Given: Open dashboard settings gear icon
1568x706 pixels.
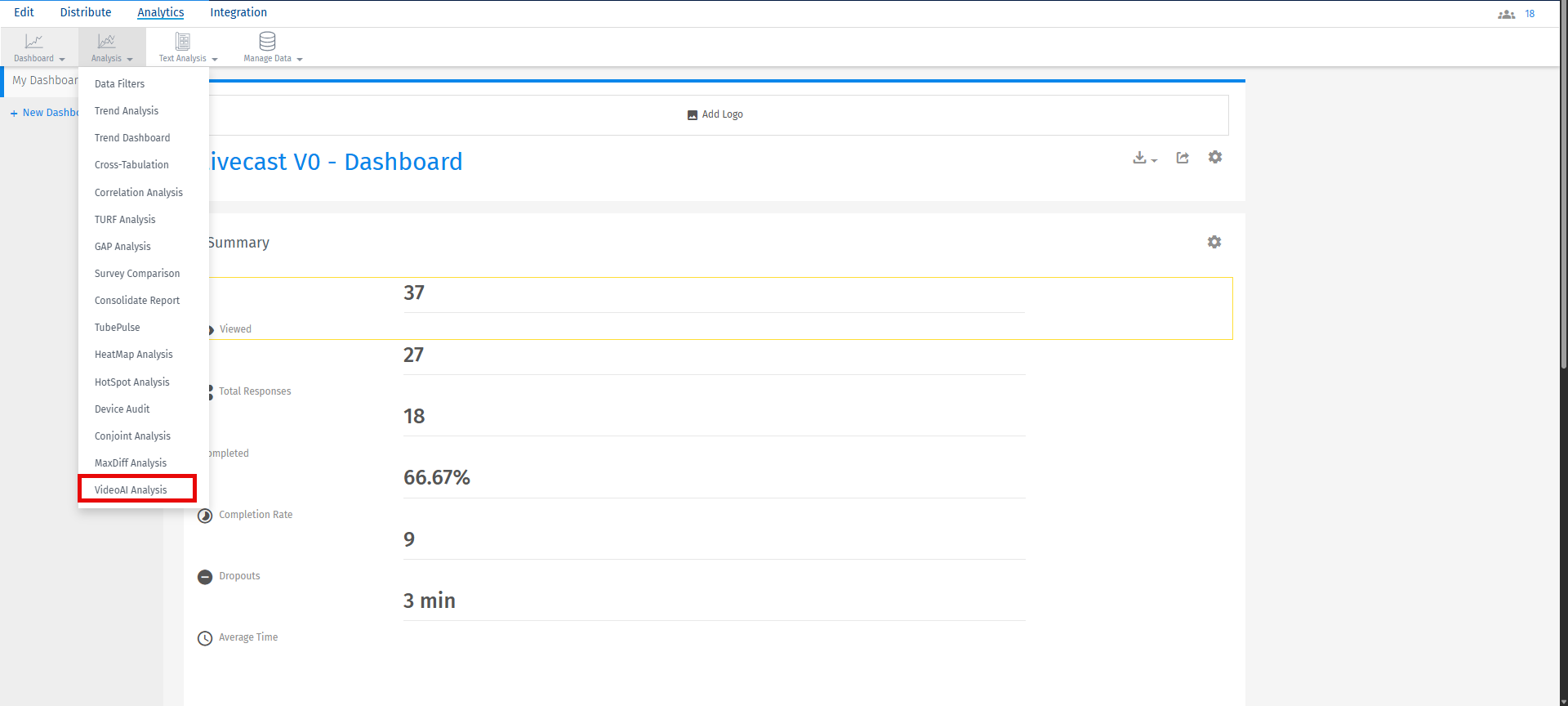Looking at the screenshot, I should click(1215, 157).
